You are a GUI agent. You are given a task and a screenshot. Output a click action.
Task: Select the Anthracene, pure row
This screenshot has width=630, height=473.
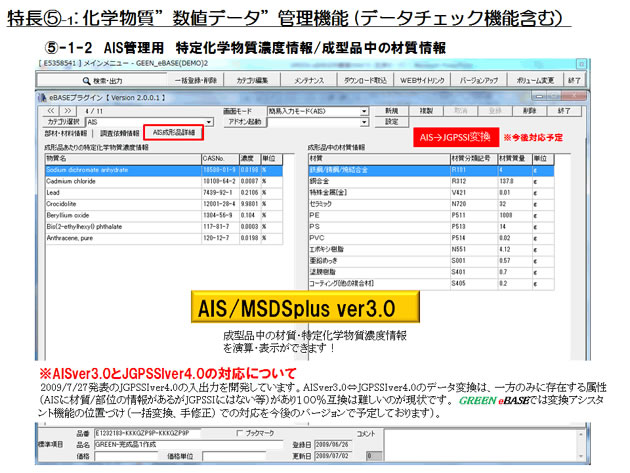(164, 238)
